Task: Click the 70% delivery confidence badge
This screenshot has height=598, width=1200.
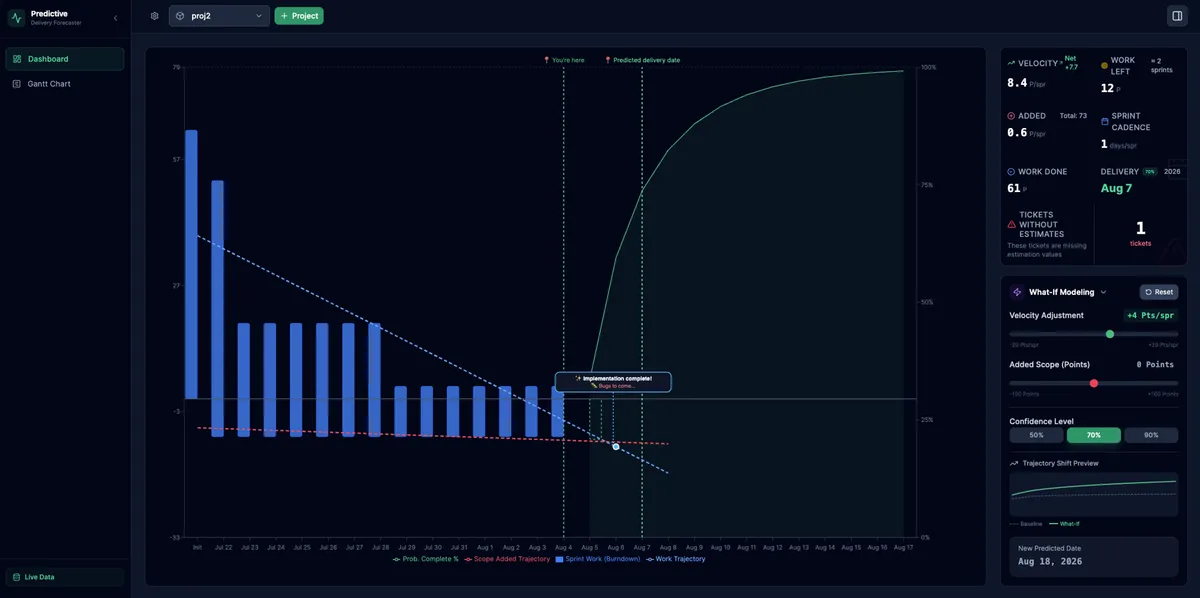Action: (1150, 172)
